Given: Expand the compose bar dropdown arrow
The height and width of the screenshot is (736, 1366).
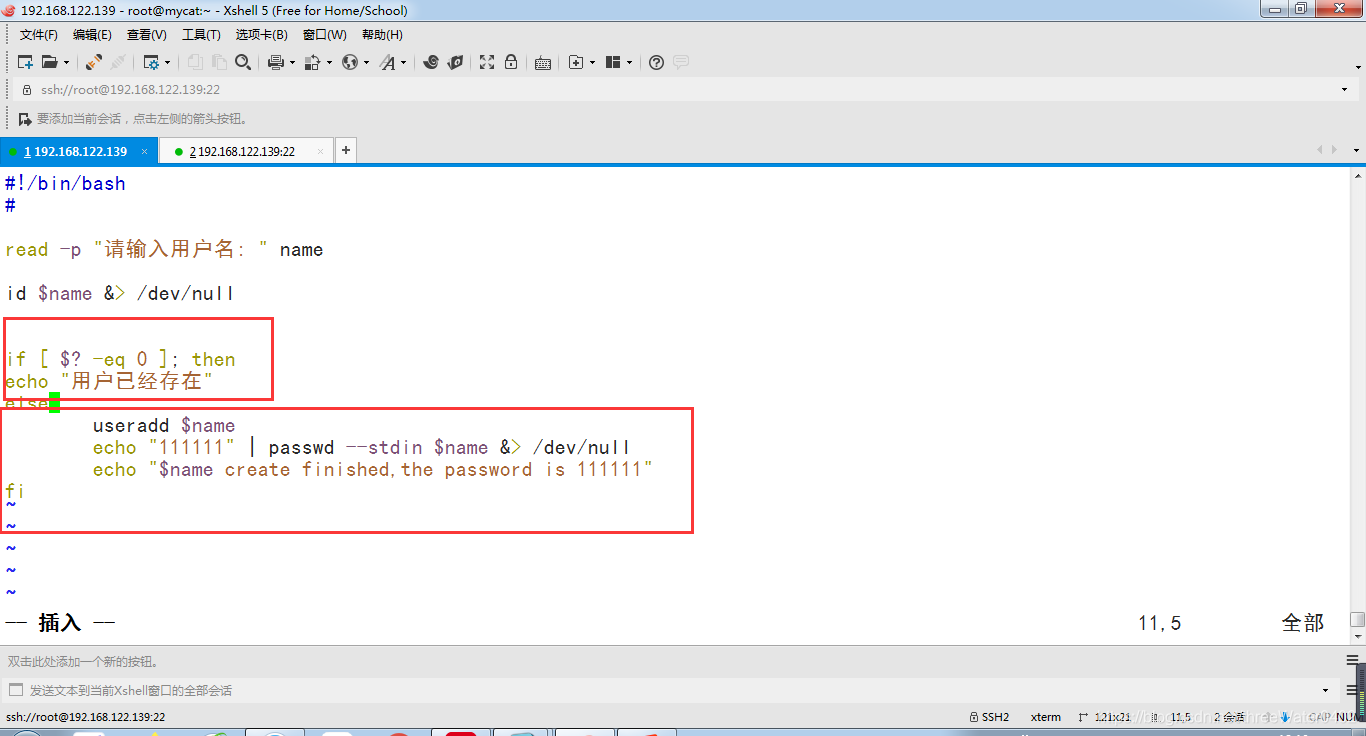Looking at the screenshot, I should pos(1326,690).
